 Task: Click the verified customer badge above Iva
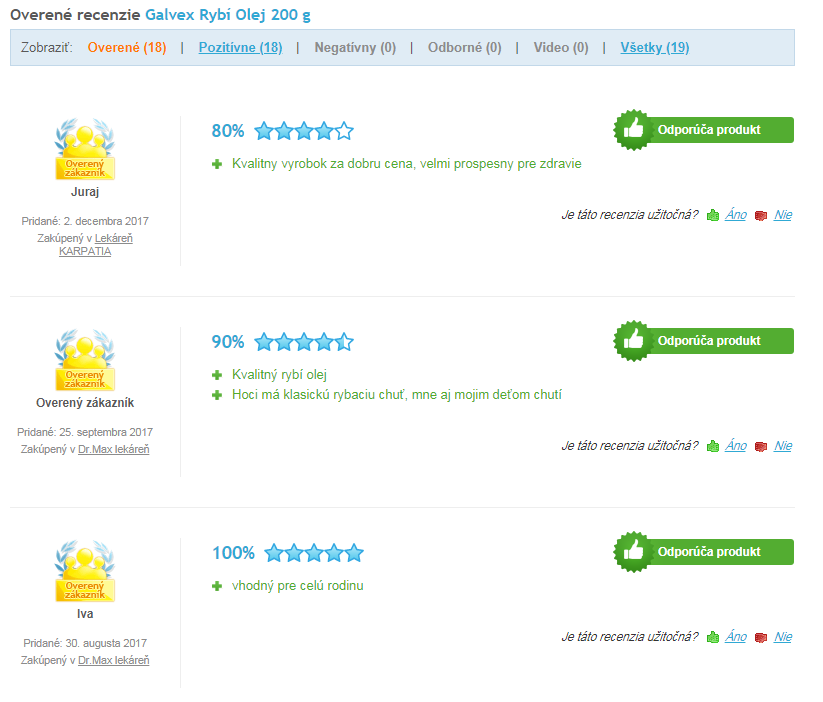pos(85,571)
